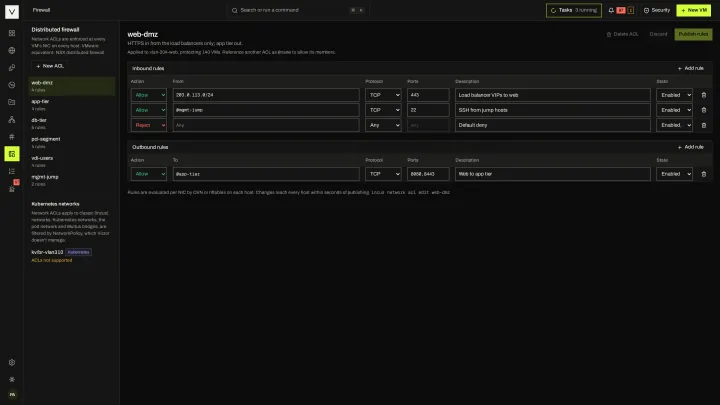This screenshot has height=405, width=720.
Task: Edit description 'Load balancer VIPs to web'
Action: (553, 95)
